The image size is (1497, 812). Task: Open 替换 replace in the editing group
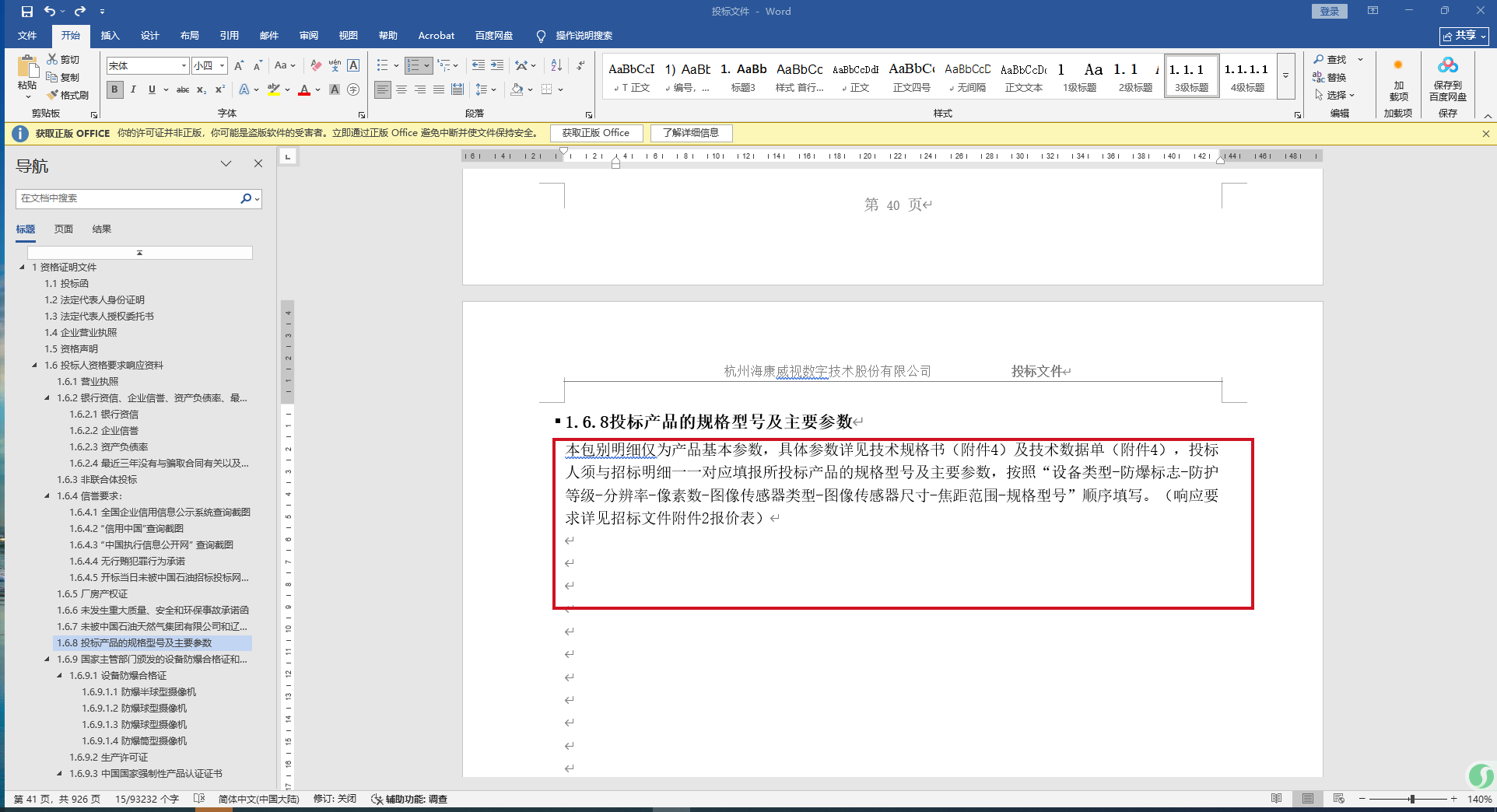(1330, 77)
